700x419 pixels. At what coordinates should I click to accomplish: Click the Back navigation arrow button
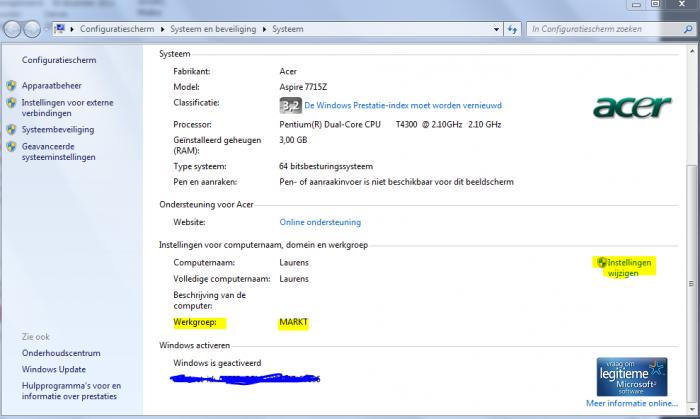12,29
